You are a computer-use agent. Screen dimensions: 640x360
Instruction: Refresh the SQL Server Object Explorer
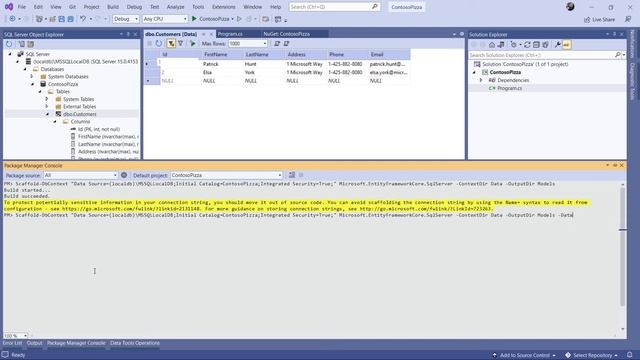click(9, 44)
